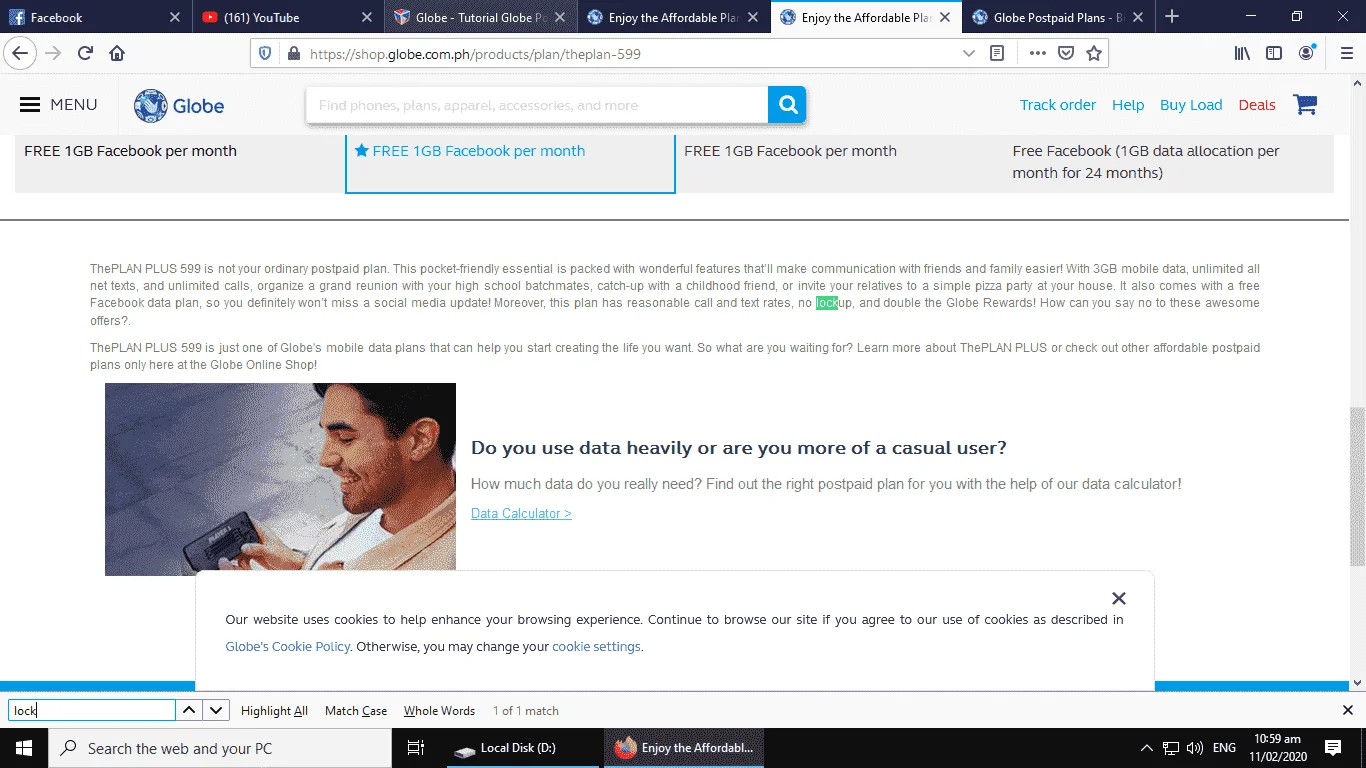
Task: Click man with phone image
Action: pos(280,479)
